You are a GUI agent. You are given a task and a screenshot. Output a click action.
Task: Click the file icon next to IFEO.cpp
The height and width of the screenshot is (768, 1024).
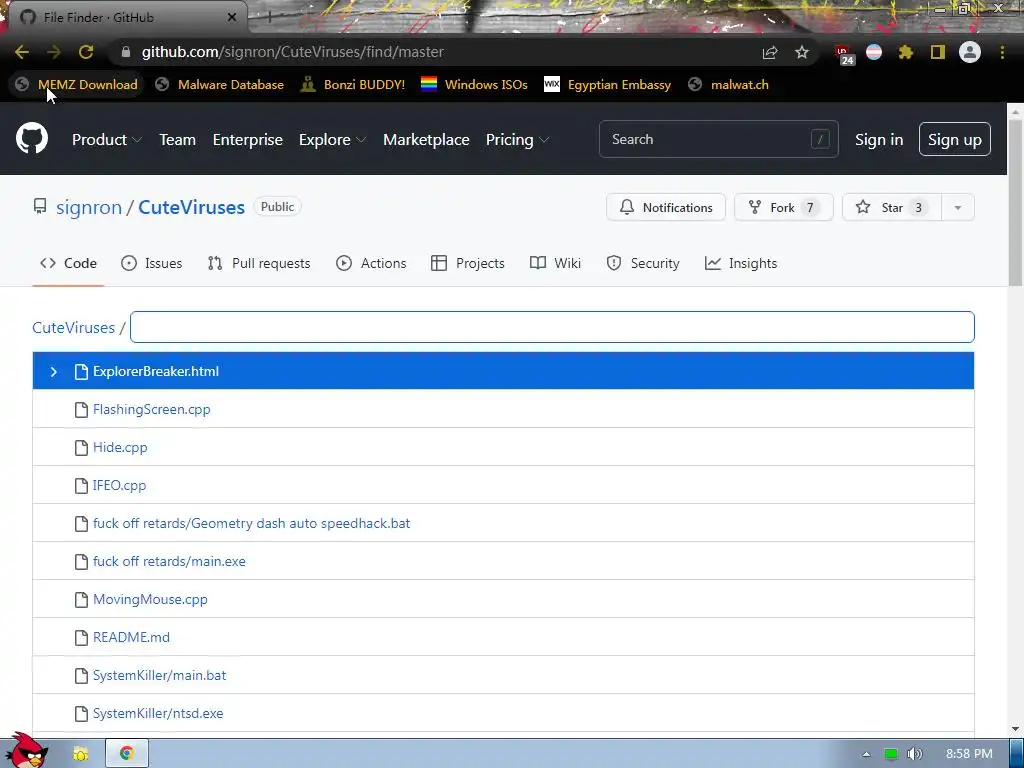[81, 485]
